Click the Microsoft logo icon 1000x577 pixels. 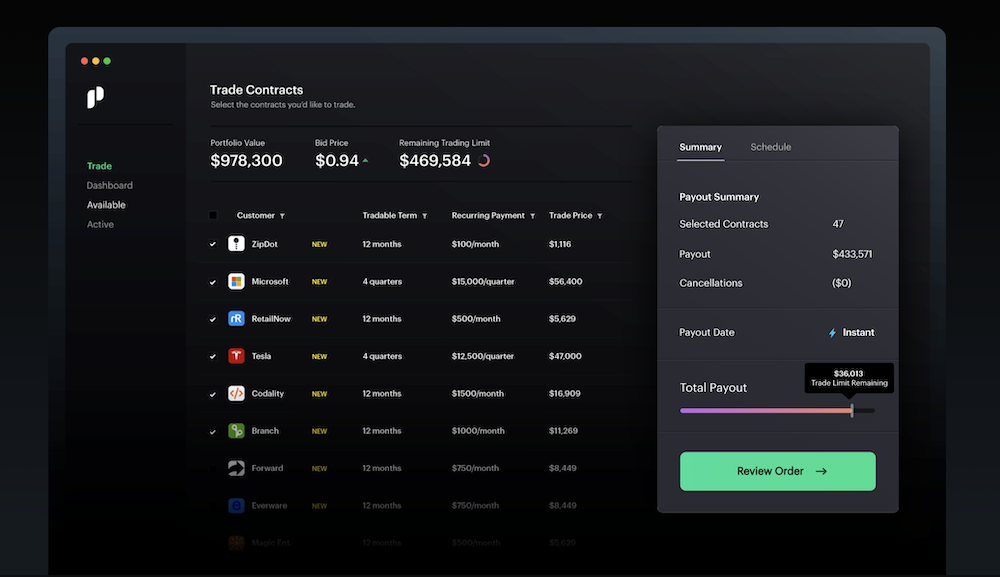[236, 282]
